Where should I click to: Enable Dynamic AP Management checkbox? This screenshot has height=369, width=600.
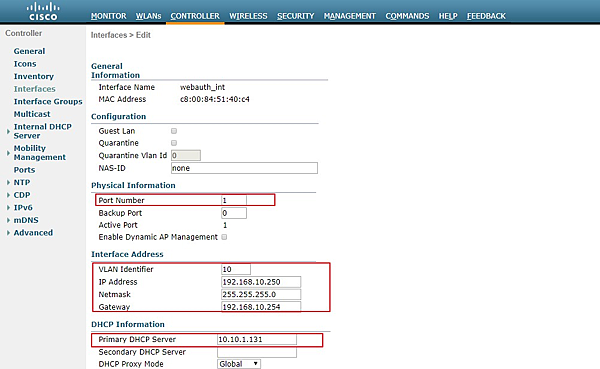(x=224, y=237)
